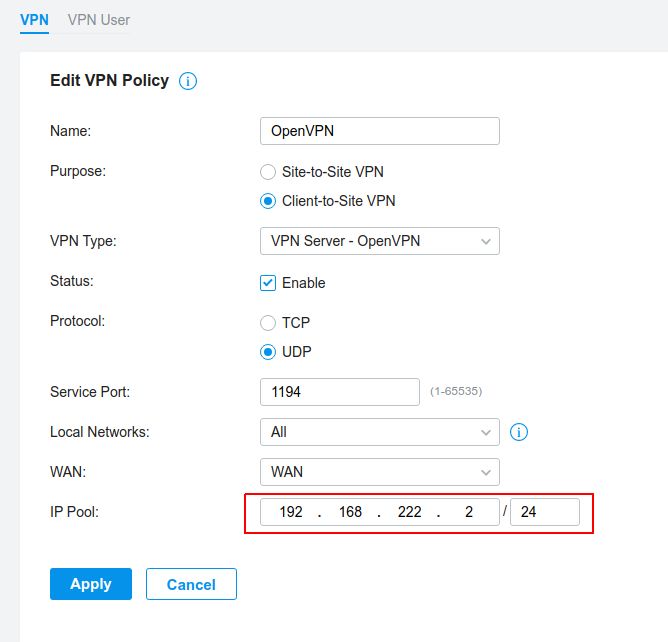Image resolution: width=668 pixels, height=642 pixels.
Task: Focus the Name field containing OpenVPN
Action: click(380, 131)
